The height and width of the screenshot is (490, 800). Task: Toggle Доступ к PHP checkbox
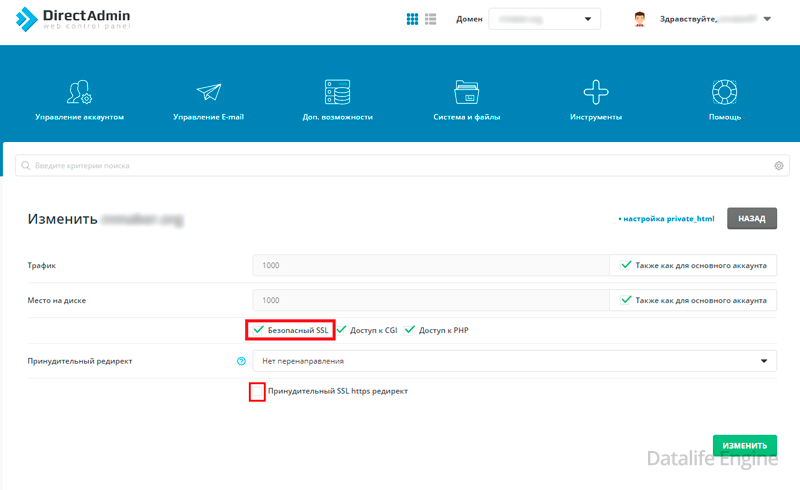[411, 329]
